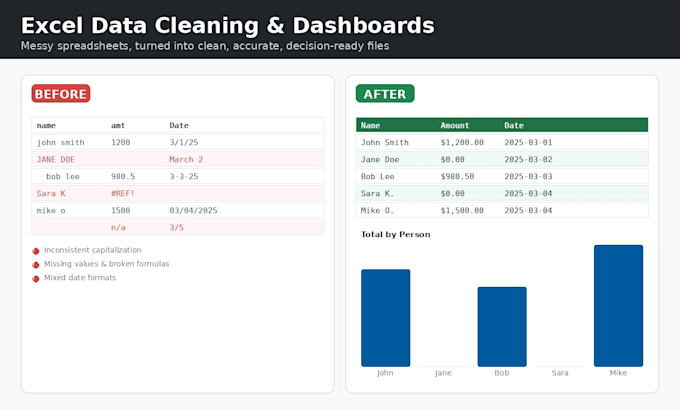Click the Date header in the After table
Viewport: 680px width, 409px height.
click(x=514, y=125)
